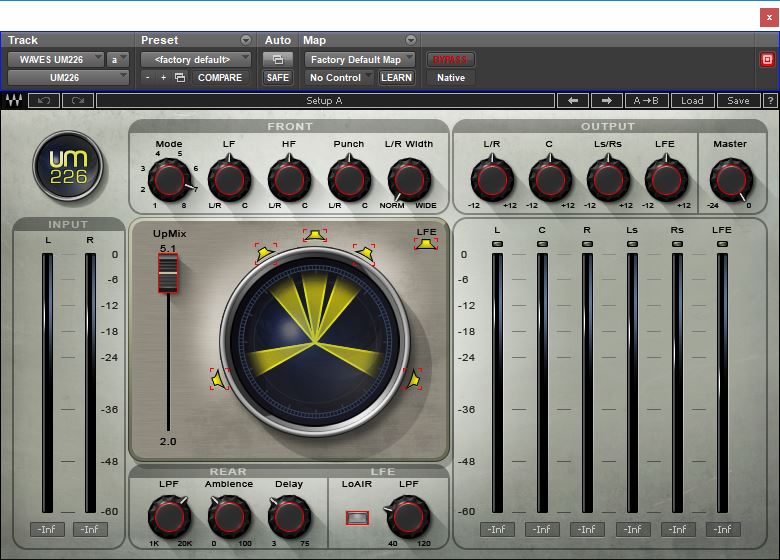Open the No Control dropdown
The image size is (780, 560).
pyautogui.click(x=339, y=78)
